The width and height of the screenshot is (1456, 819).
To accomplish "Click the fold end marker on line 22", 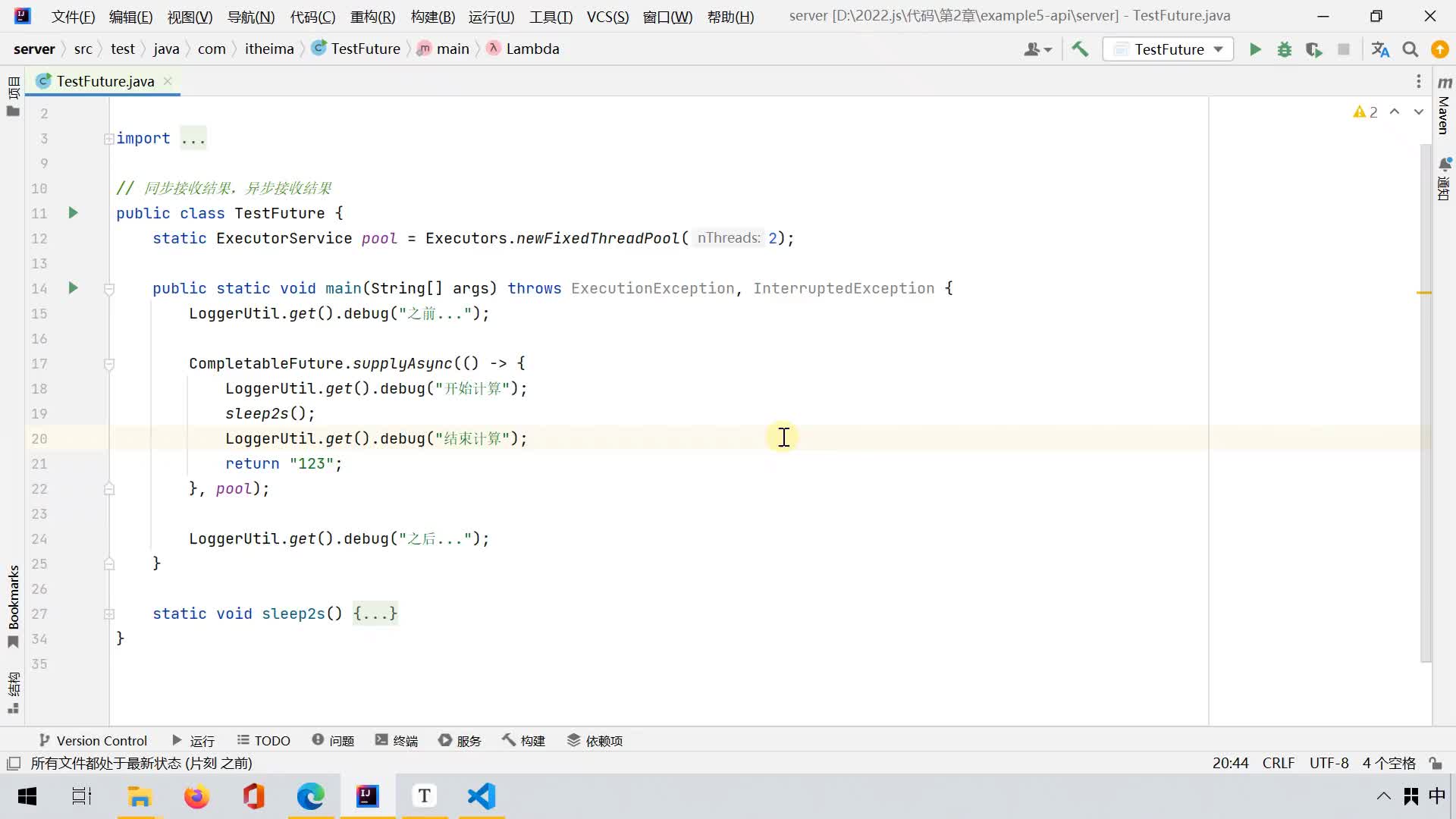I will [109, 489].
